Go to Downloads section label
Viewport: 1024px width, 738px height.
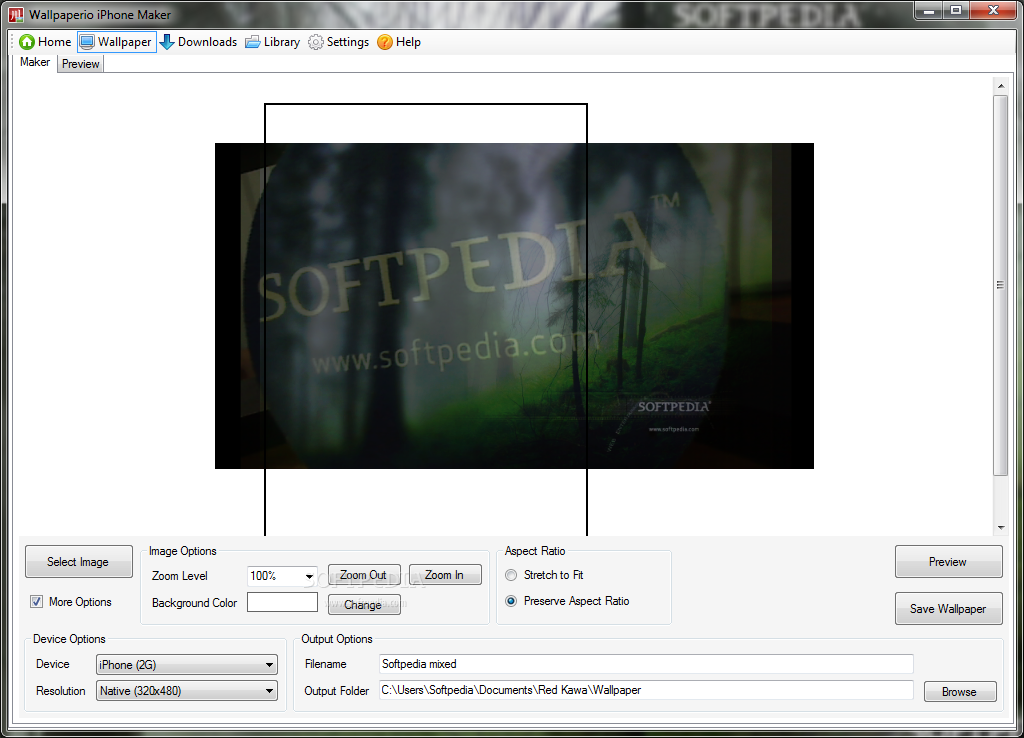pyautogui.click(x=207, y=42)
